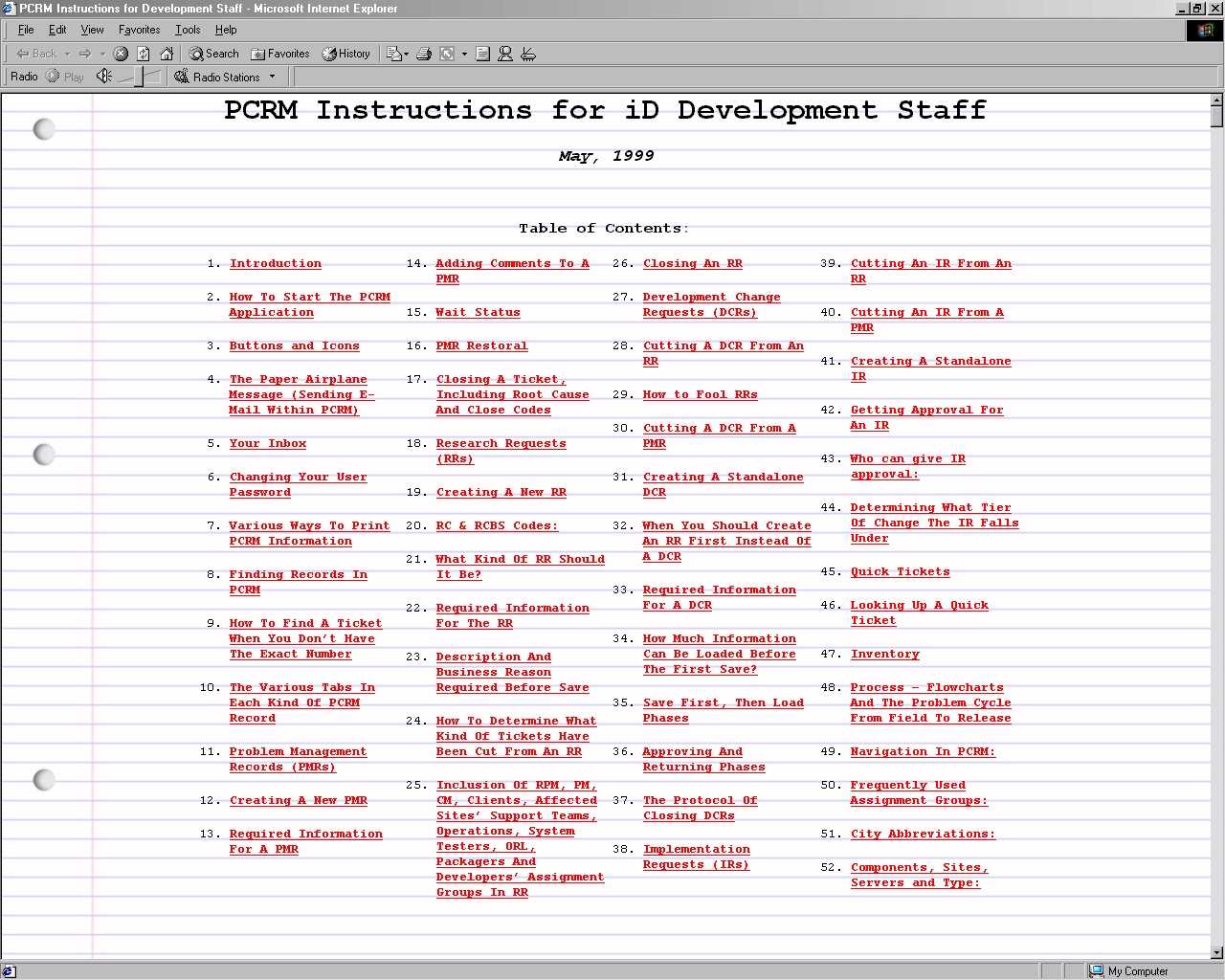Screen dimensions: 1225x980
Task: Open the Introduction link
Action: click(x=276, y=263)
